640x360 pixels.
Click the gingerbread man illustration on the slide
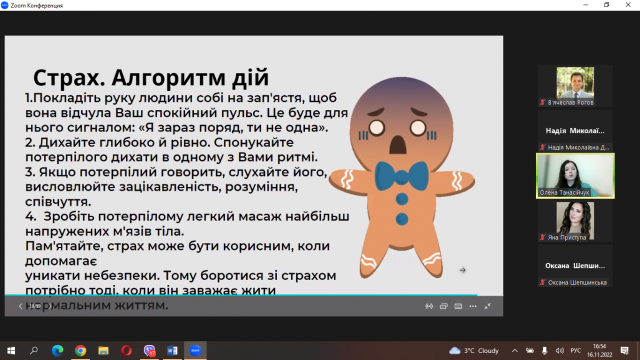pyautogui.click(x=402, y=178)
